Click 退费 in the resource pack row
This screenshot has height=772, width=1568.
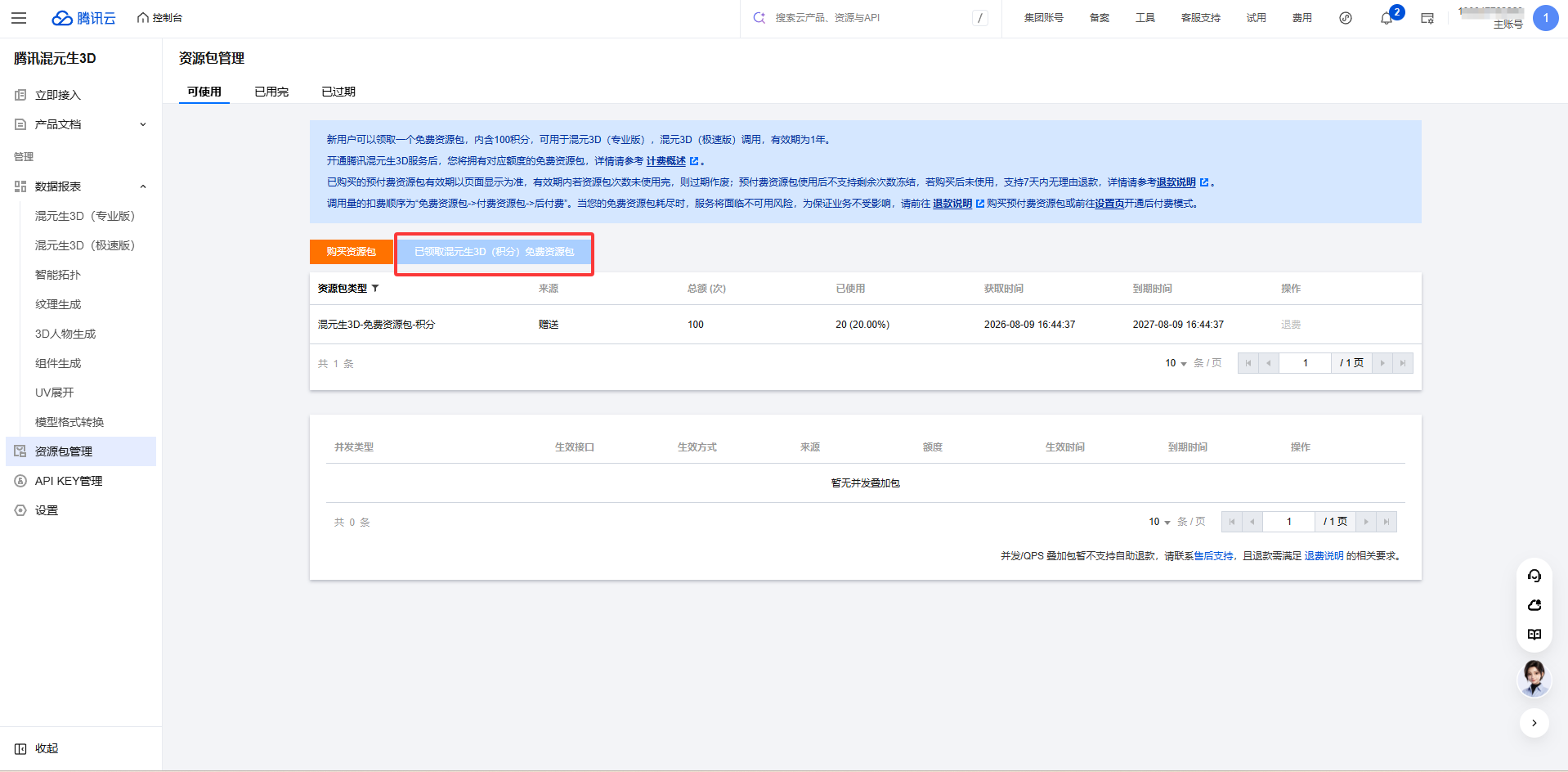click(1291, 325)
